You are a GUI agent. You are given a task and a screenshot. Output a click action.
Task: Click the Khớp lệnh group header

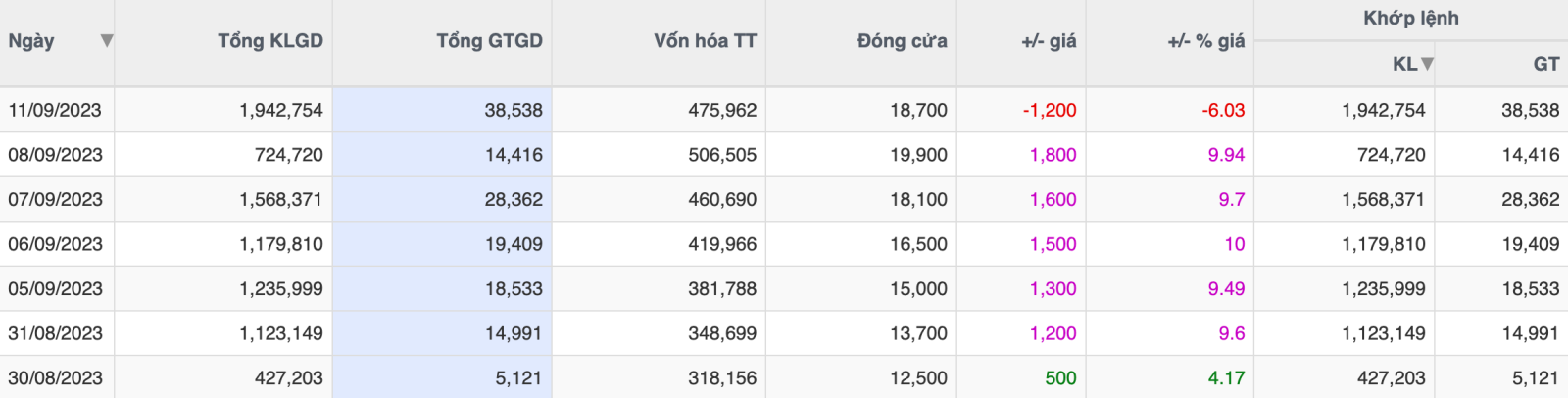coord(1410,19)
